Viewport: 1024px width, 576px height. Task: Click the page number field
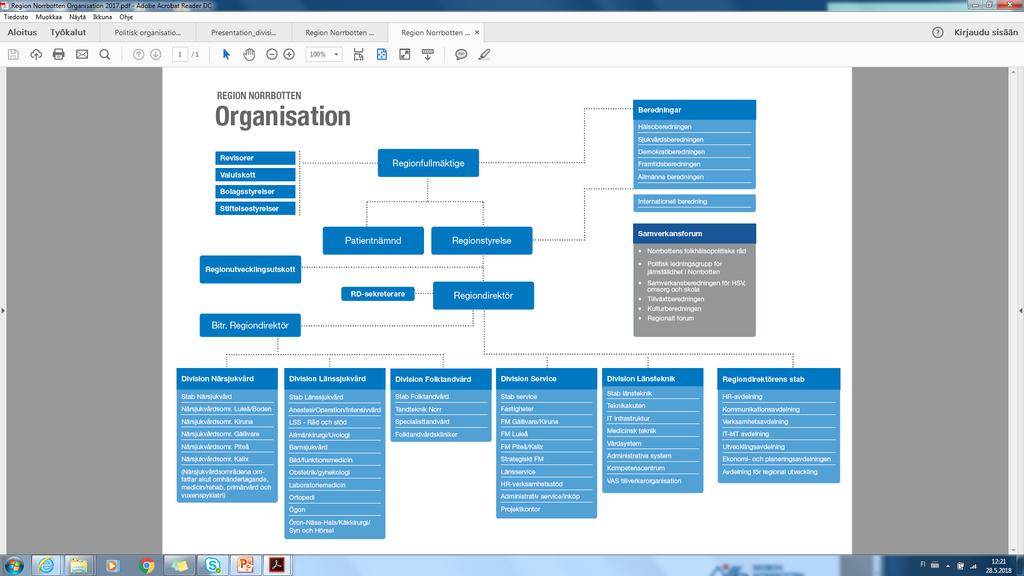click(180, 54)
